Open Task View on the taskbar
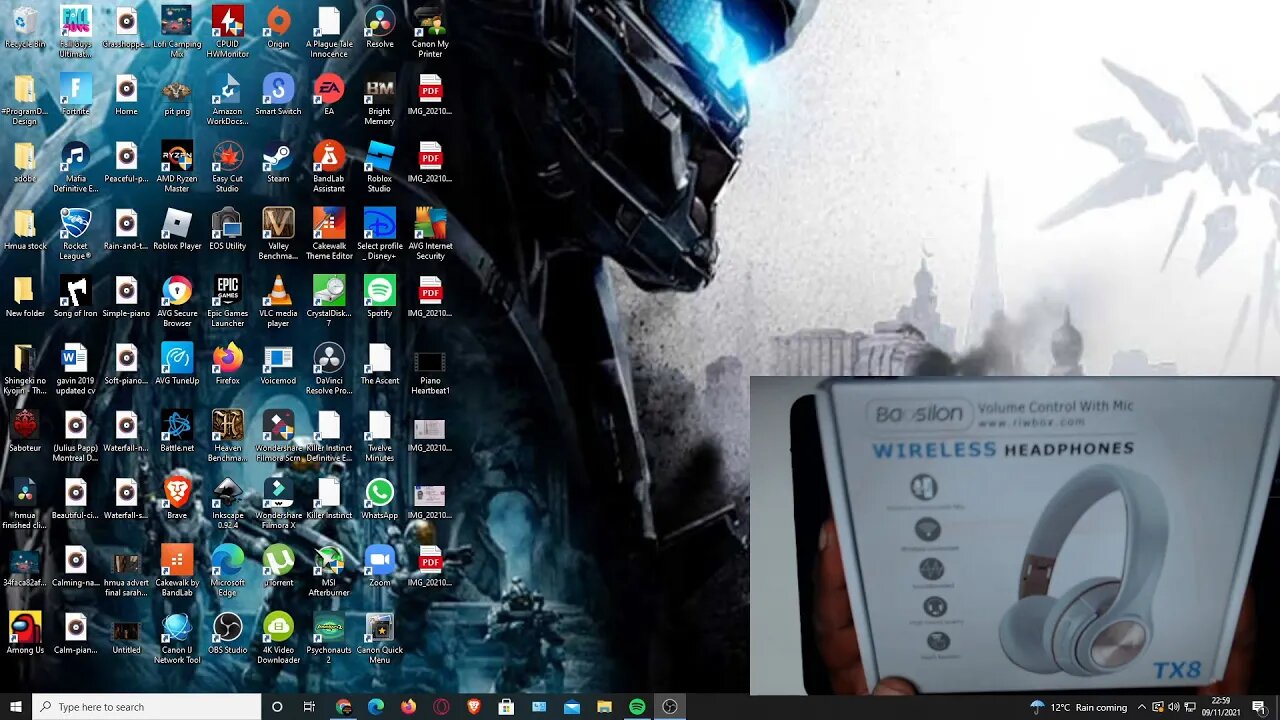Screen dimensions: 1280x720 (x=309, y=707)
